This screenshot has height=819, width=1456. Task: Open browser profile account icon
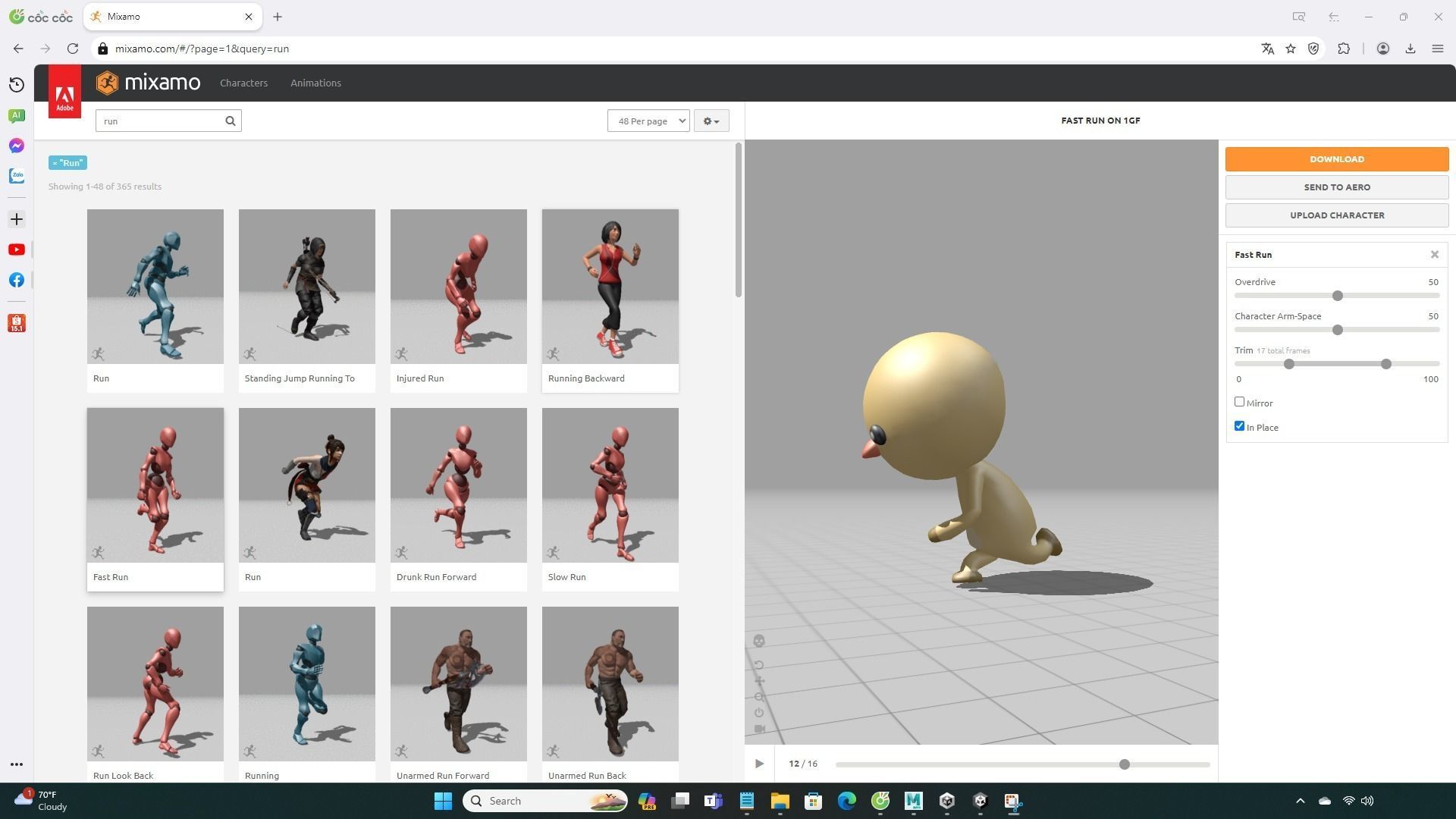pos(1383,49)
